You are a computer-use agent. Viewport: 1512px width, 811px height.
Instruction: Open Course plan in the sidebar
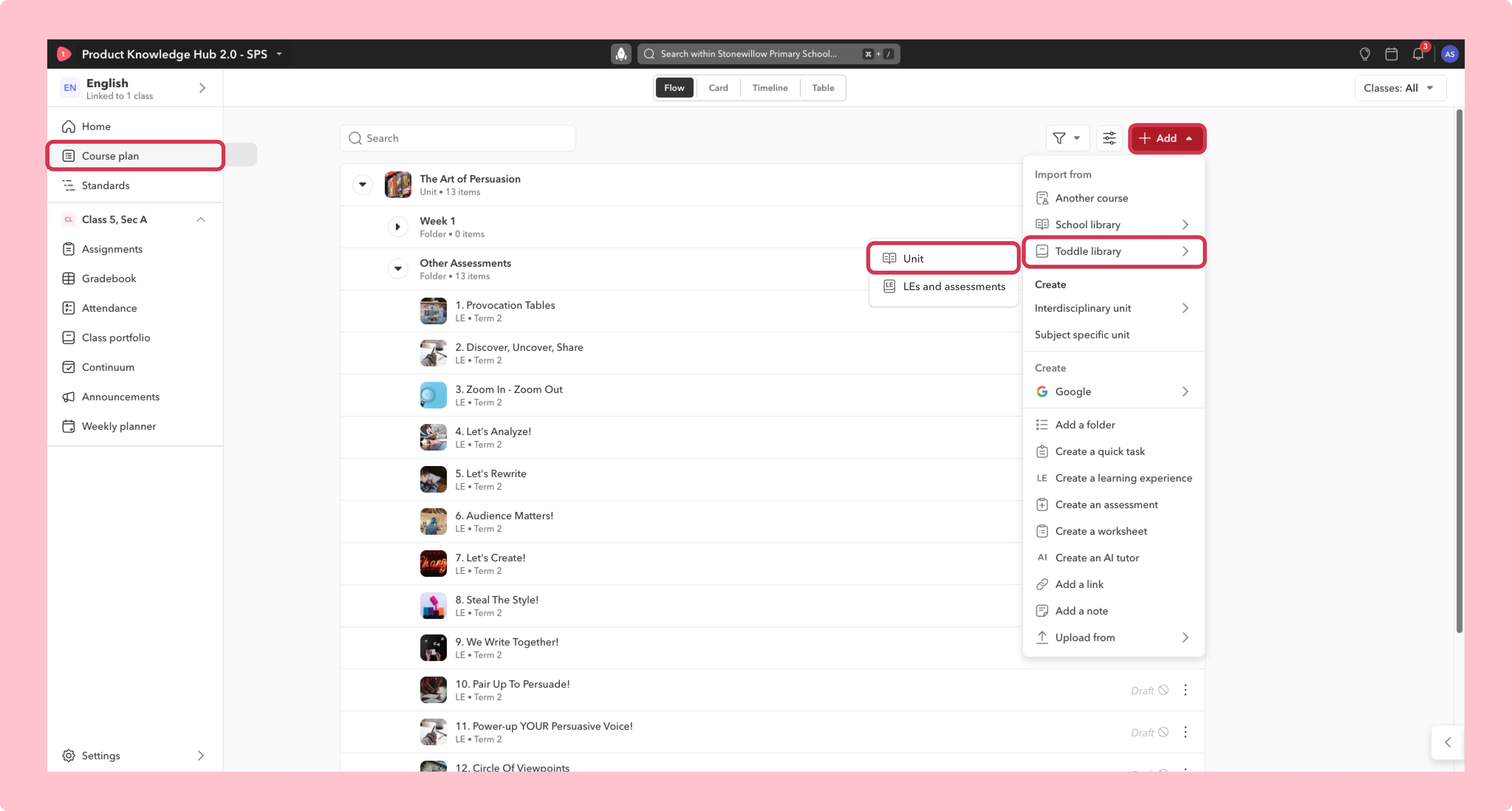135,156
